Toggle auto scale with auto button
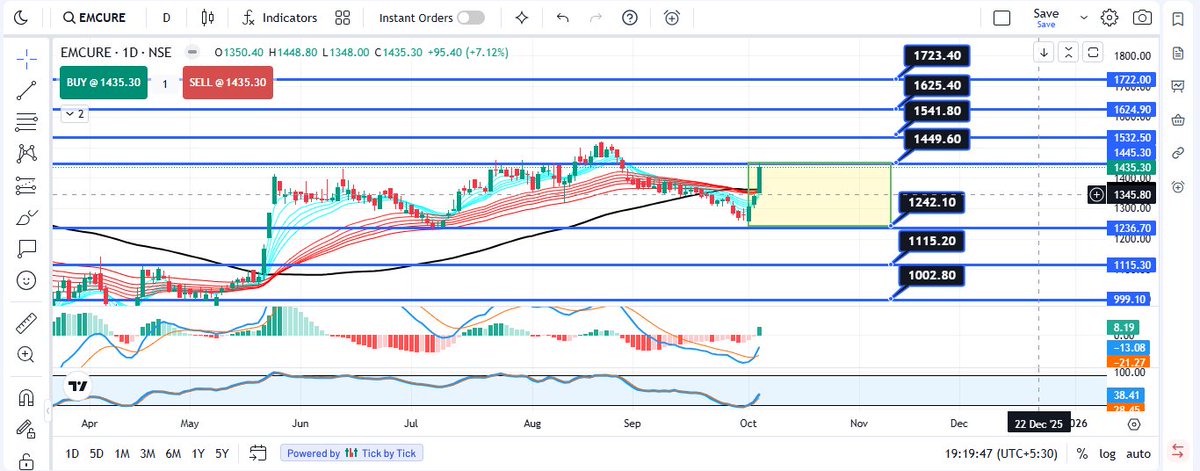1200x471 pixels. (1137, 453)
